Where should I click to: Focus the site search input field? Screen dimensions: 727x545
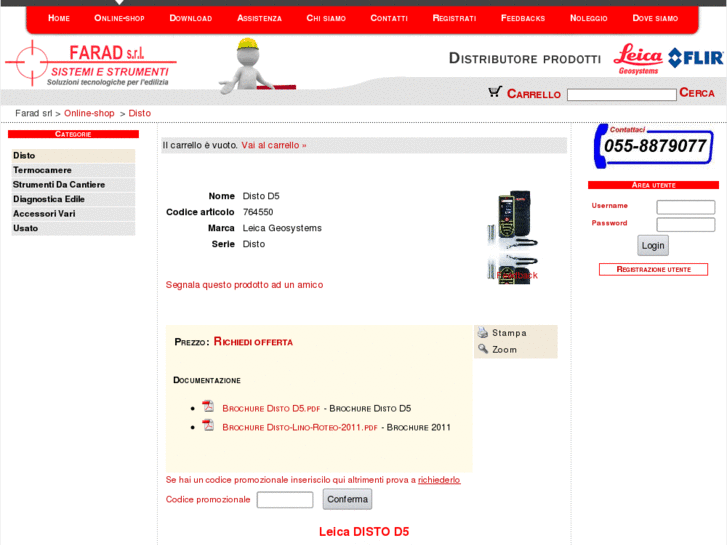point(621,95)
